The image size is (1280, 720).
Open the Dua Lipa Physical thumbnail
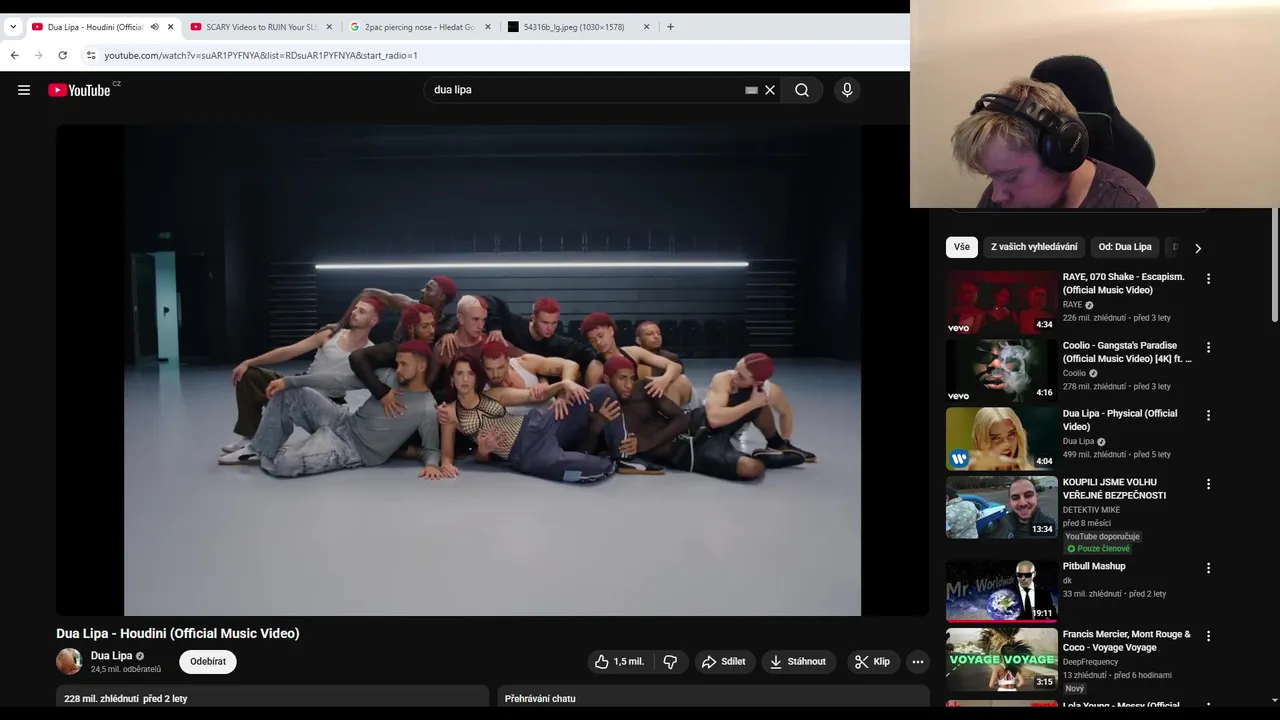[x=1002, y=439]
